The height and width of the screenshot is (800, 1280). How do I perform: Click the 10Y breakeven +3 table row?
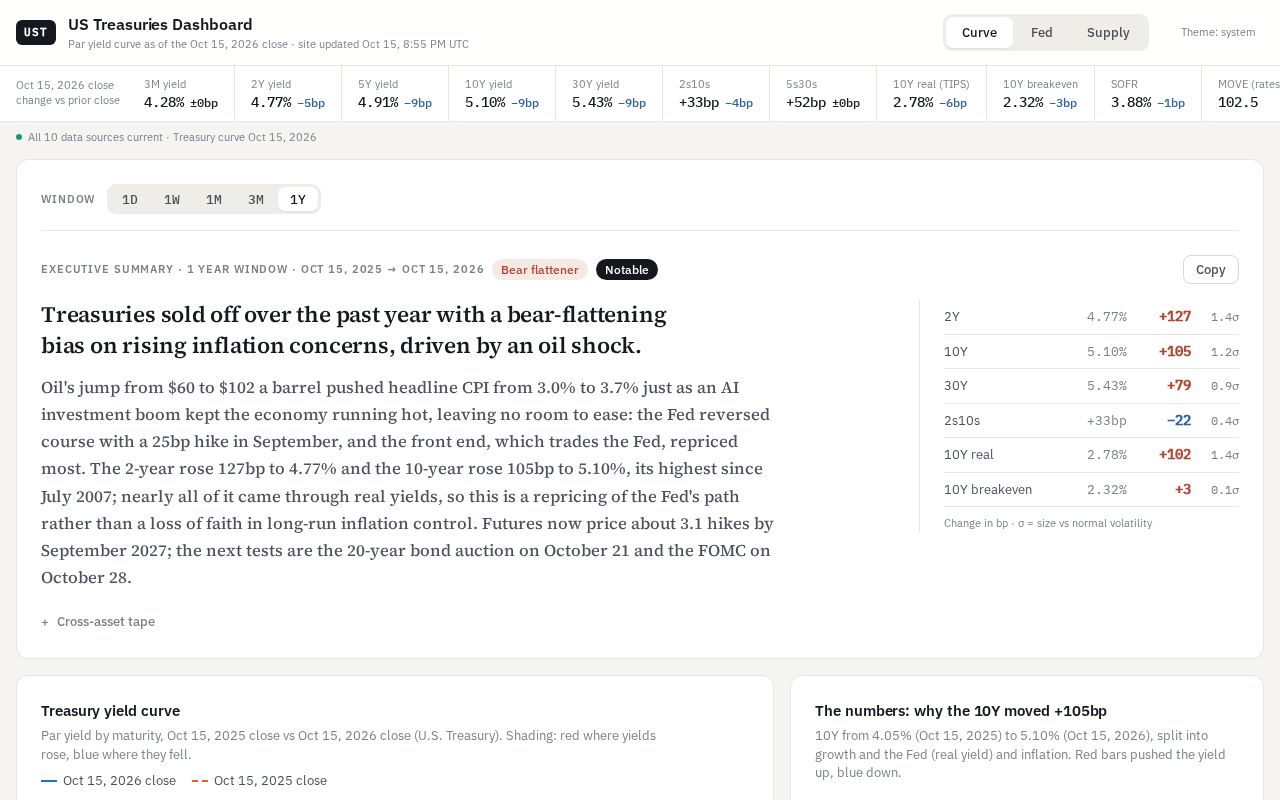coord(1091,490)
